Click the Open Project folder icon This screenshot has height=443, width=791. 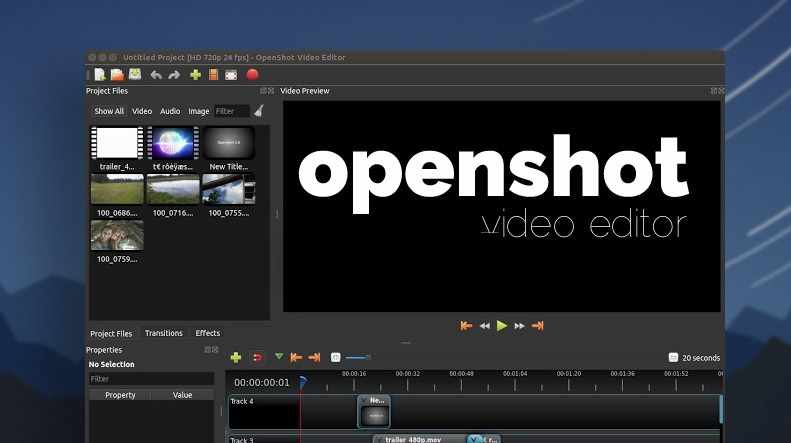(x=117, y=74)
